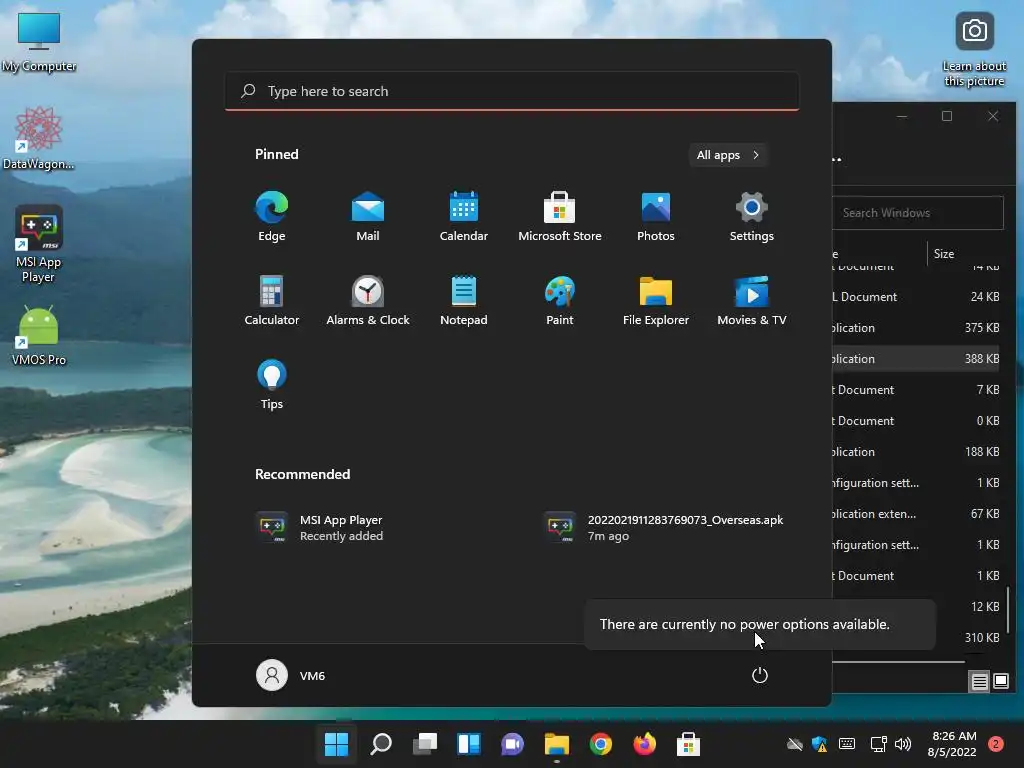The image size is (1024, 768).
Task: Click Learn about this picture icon
Action: click(x=974, y=50)
